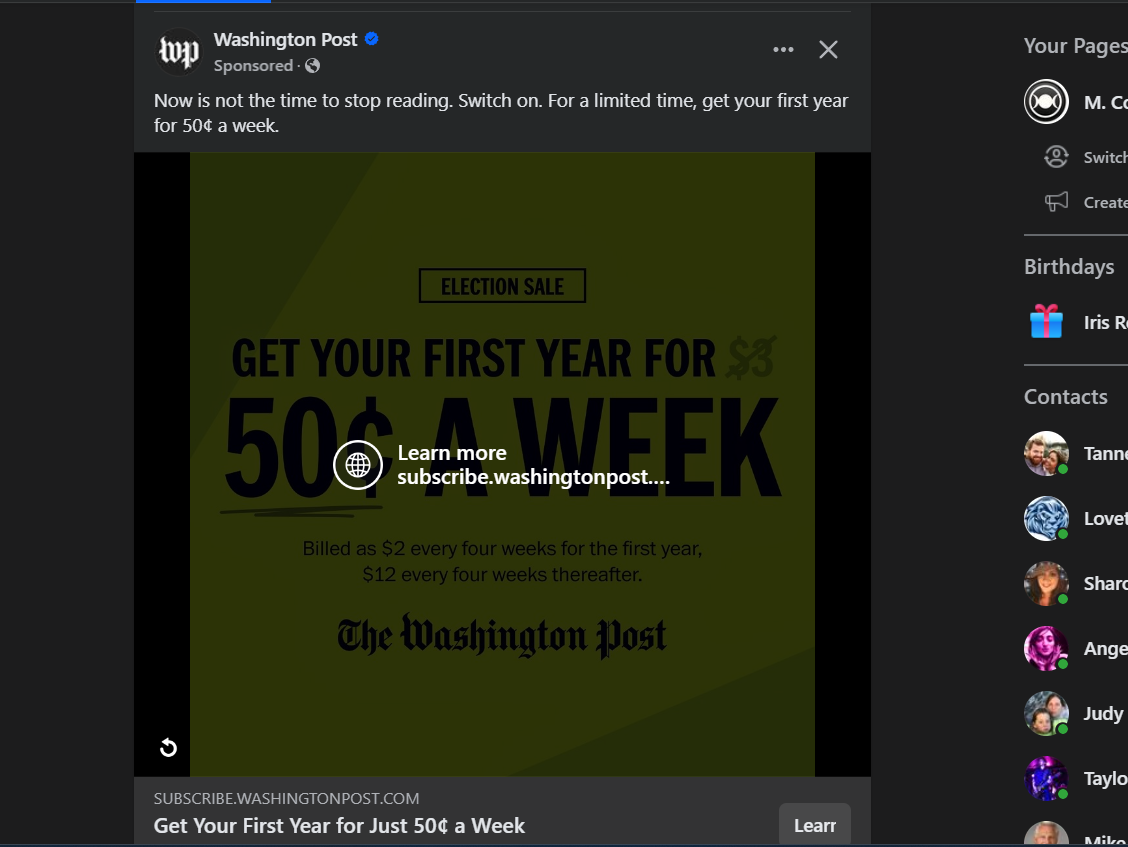Open a chat with Taylo from Contacts
Viewport: 1128px width, 847px height.
click(x=1046, y=778)
